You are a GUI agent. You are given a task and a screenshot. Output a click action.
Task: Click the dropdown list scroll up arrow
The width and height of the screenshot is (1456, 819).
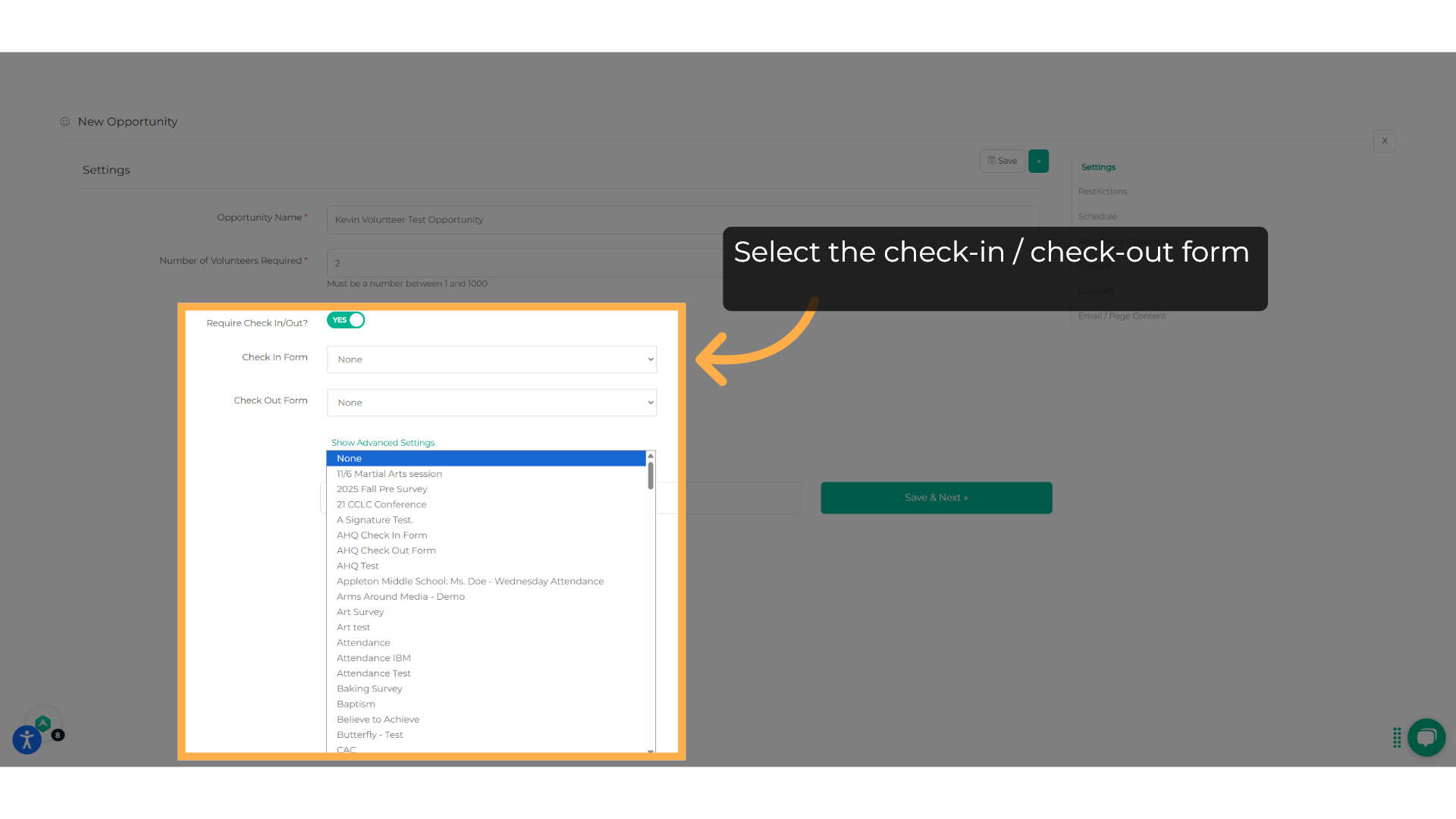(651, 456)
